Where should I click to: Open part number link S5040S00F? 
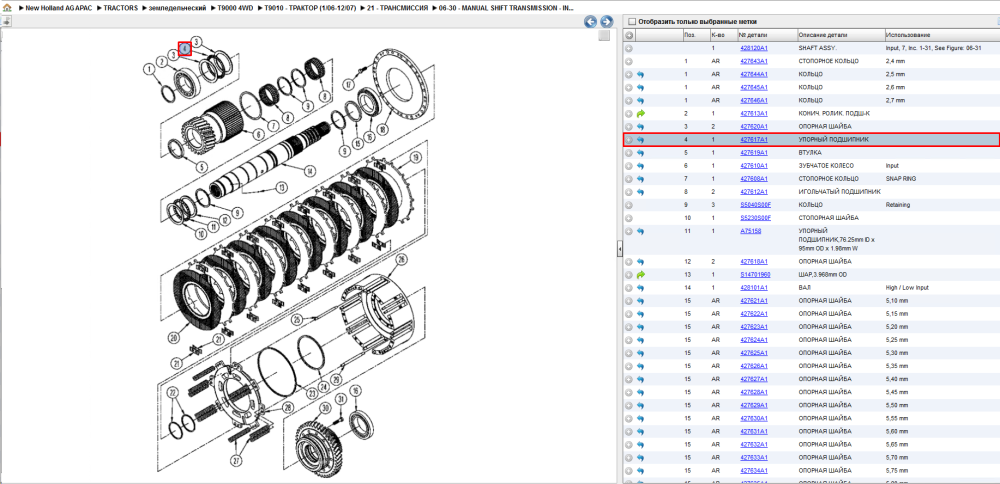click(756, 205)
